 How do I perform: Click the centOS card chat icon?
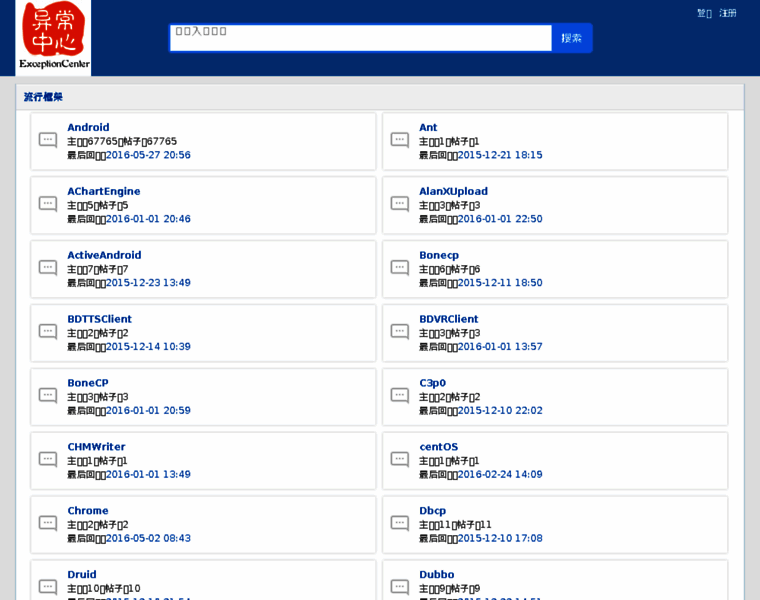pos(400,460)
